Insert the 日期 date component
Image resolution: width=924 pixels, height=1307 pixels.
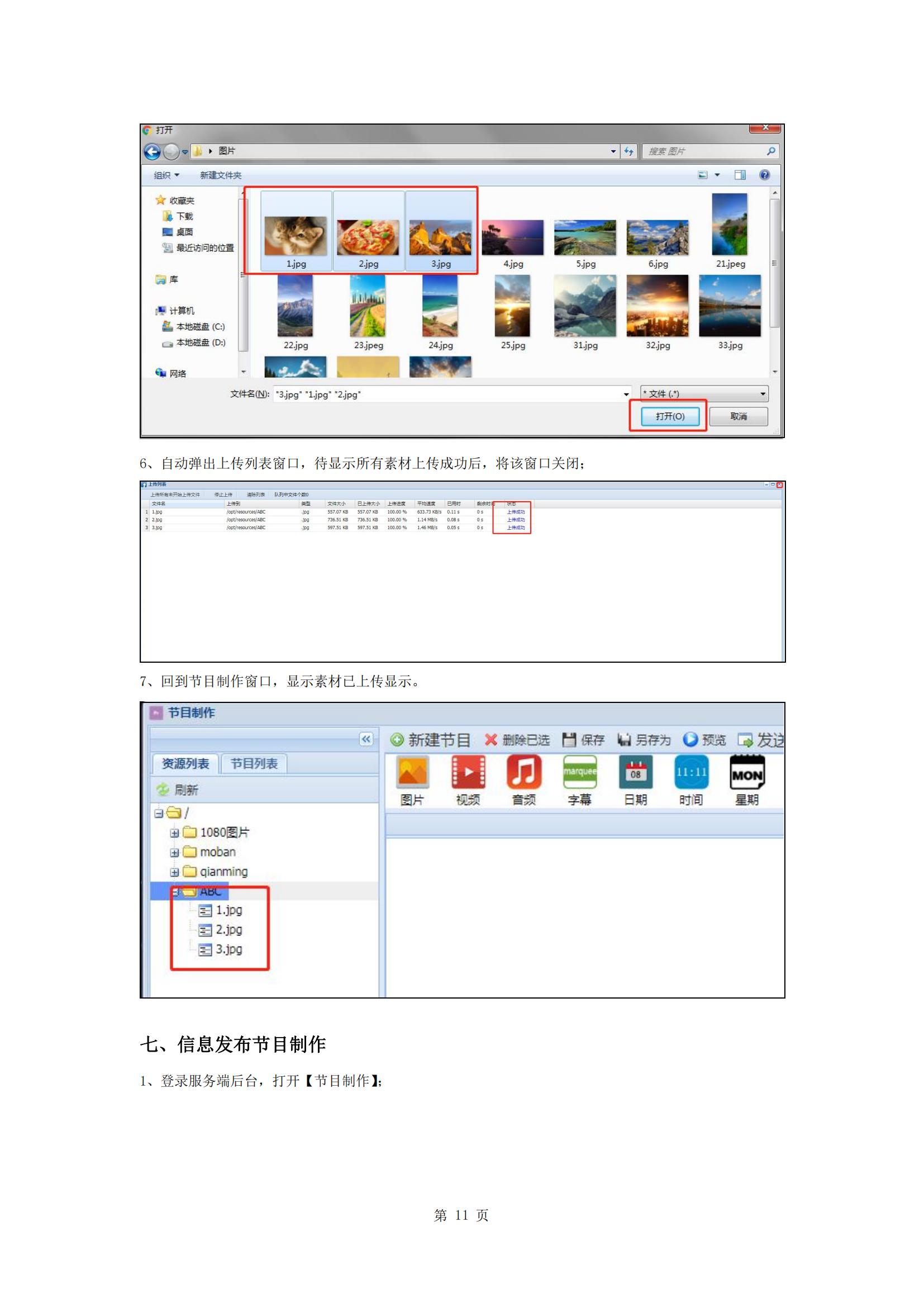[x=635, y=773]
